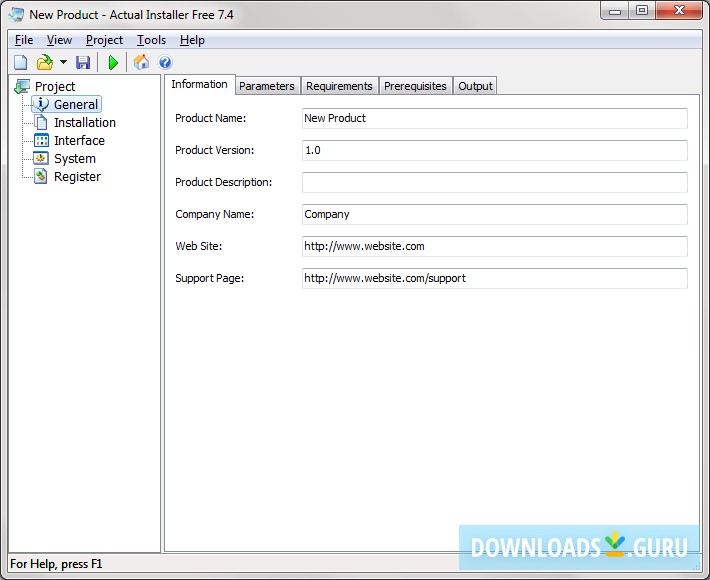Save the project with floppy disk icon
The image size is (710, 580).
[83, 62]
